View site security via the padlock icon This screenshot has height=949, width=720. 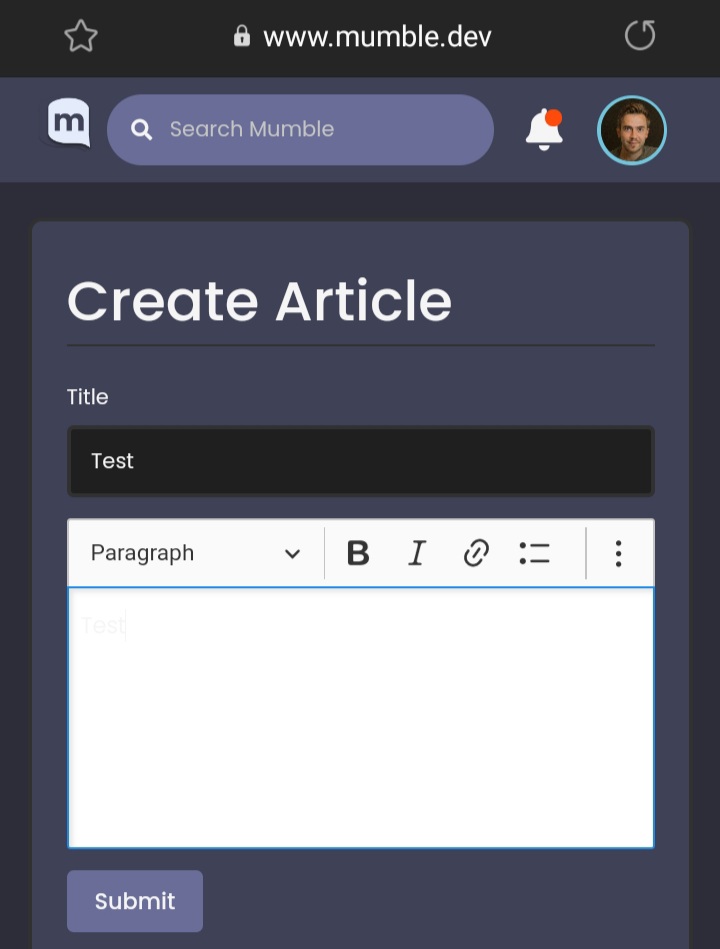coord(242,36)
